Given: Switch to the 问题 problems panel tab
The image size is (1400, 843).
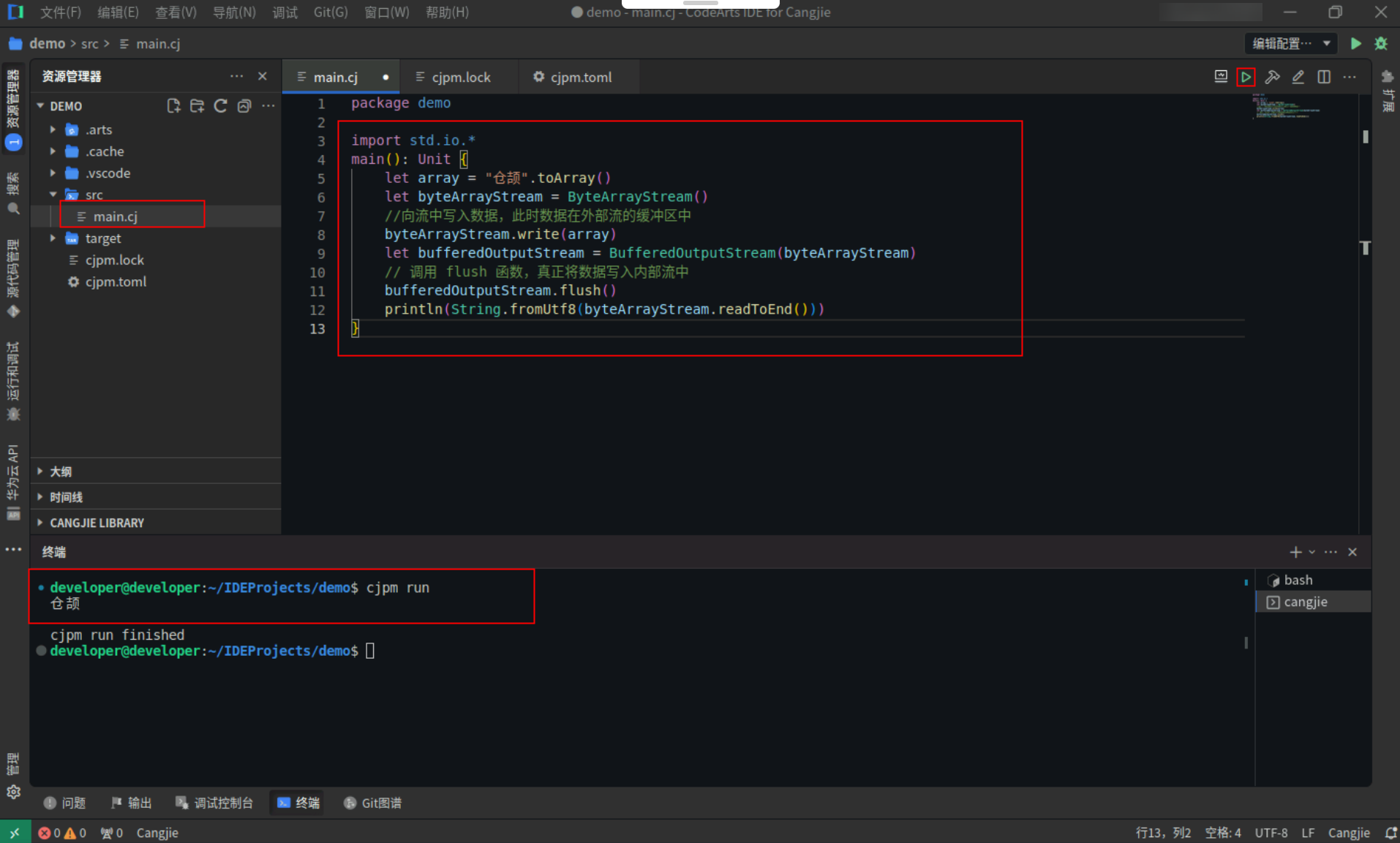Looking at the screenshot, I should point(65,803).
